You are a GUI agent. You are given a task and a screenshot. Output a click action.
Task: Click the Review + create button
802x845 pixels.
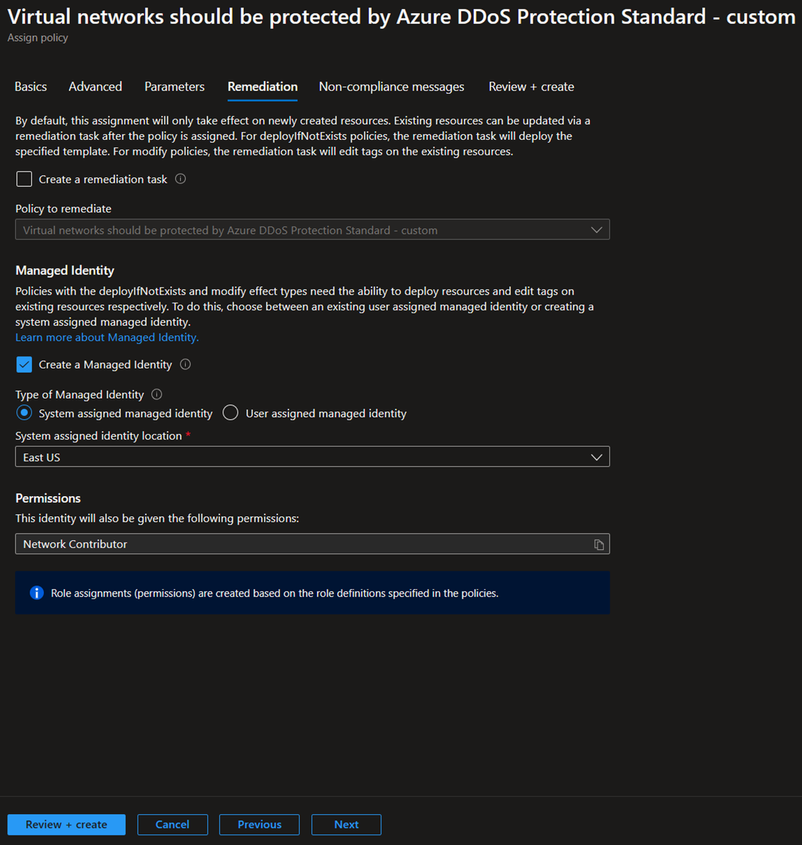point(66,825)
